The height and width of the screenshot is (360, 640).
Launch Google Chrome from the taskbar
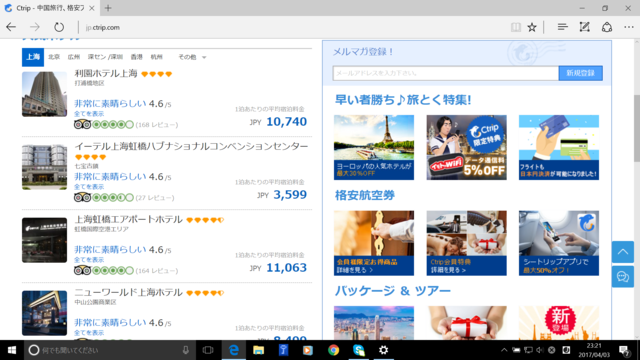333,350
